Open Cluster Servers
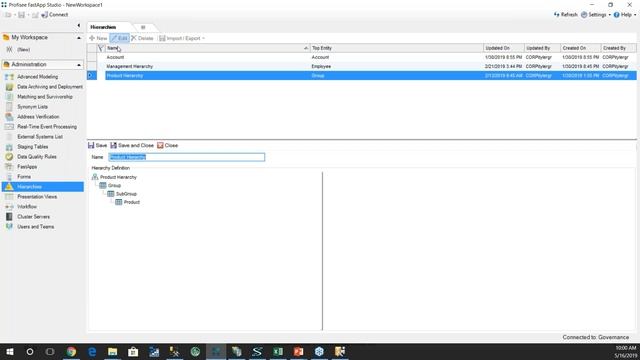 pos(33,217)
